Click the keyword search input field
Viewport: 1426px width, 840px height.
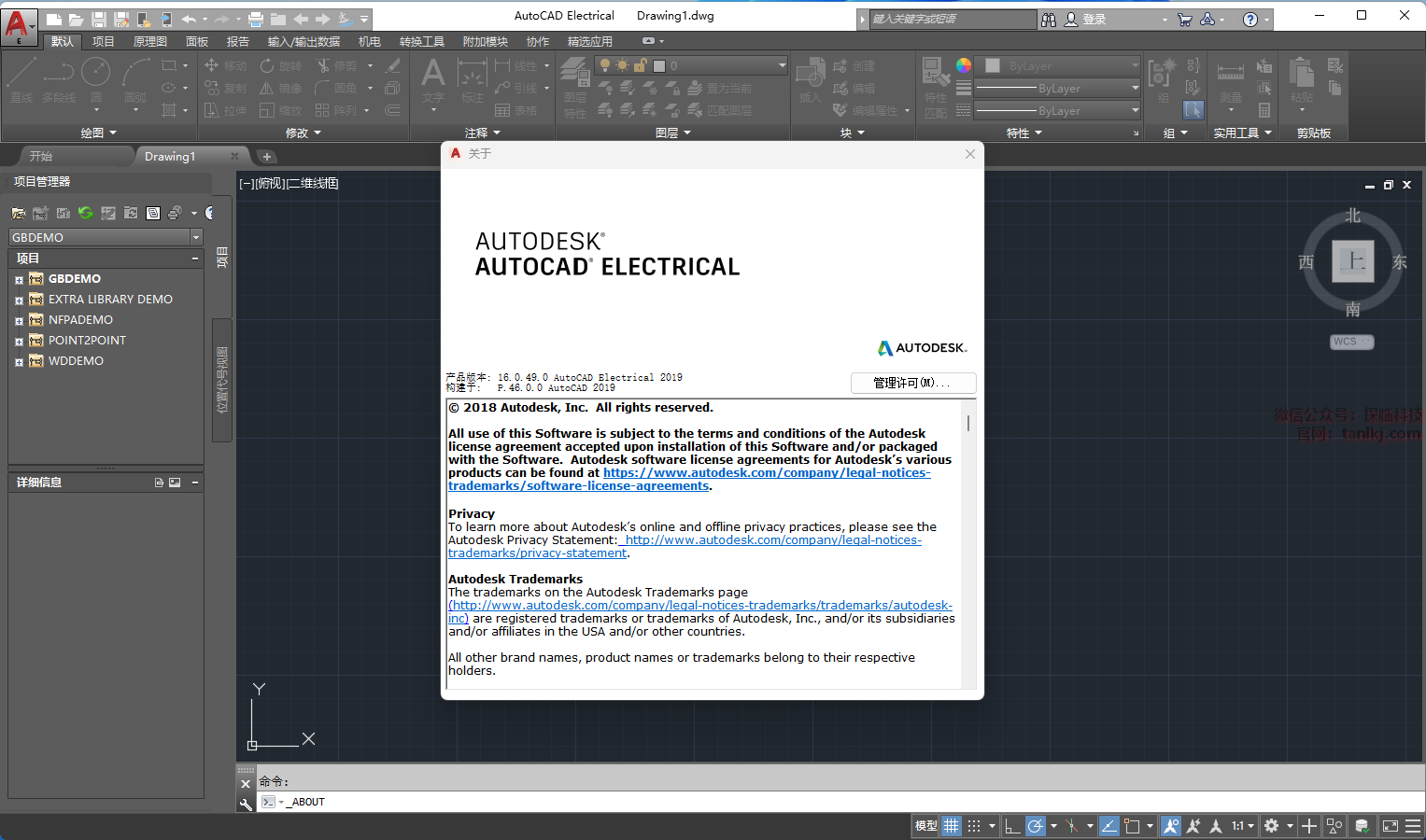pyautogui.click(x=952, y=19)
